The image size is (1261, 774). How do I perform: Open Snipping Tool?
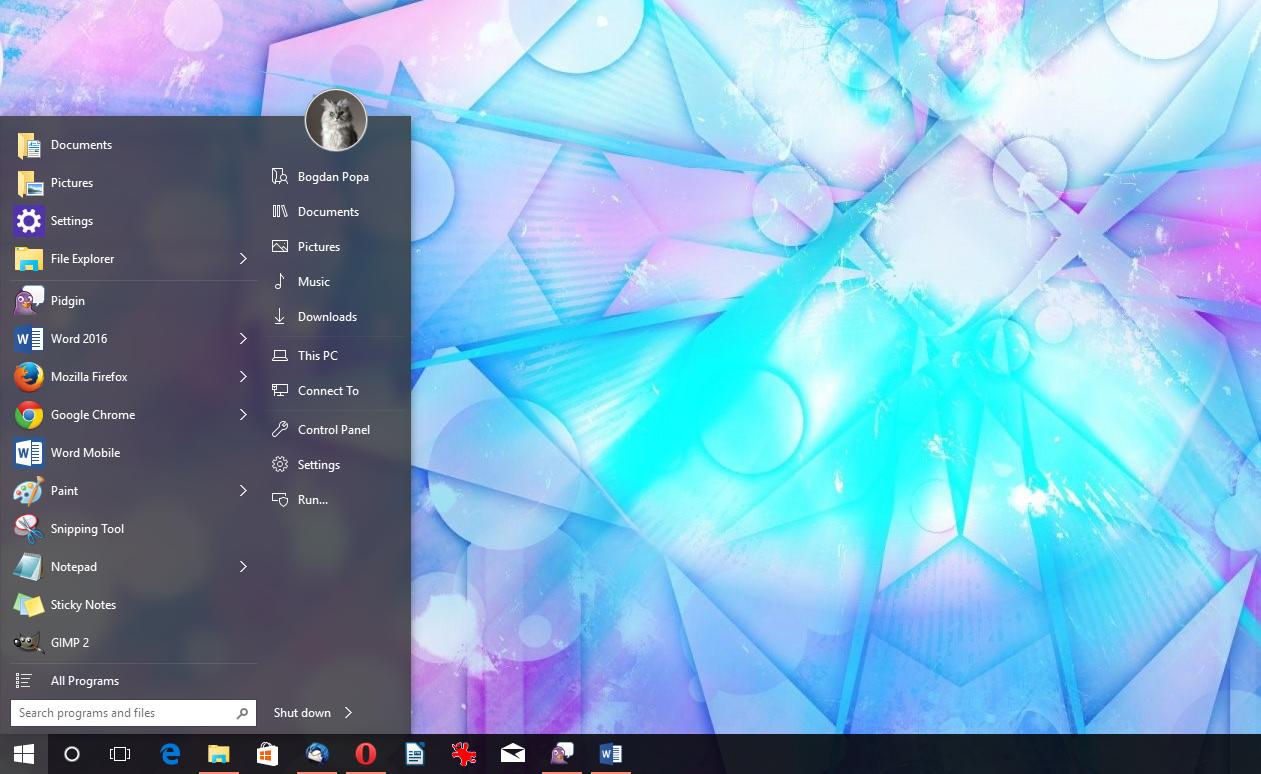133,529
